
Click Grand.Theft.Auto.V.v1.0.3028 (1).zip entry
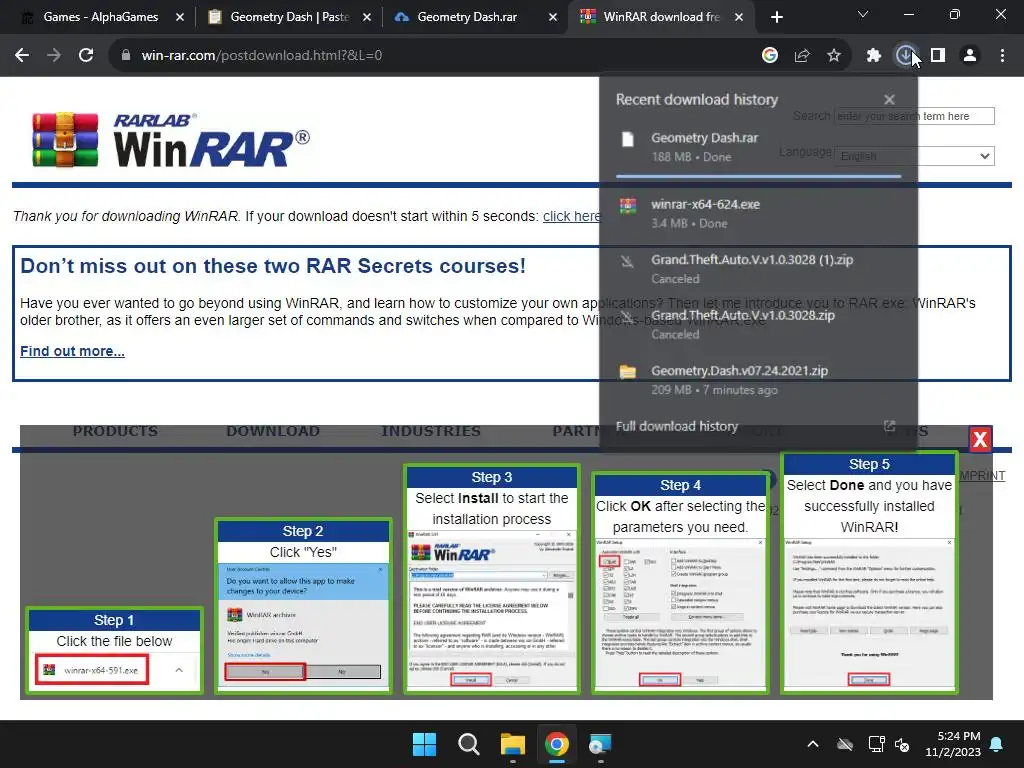(x=758, y=269)
